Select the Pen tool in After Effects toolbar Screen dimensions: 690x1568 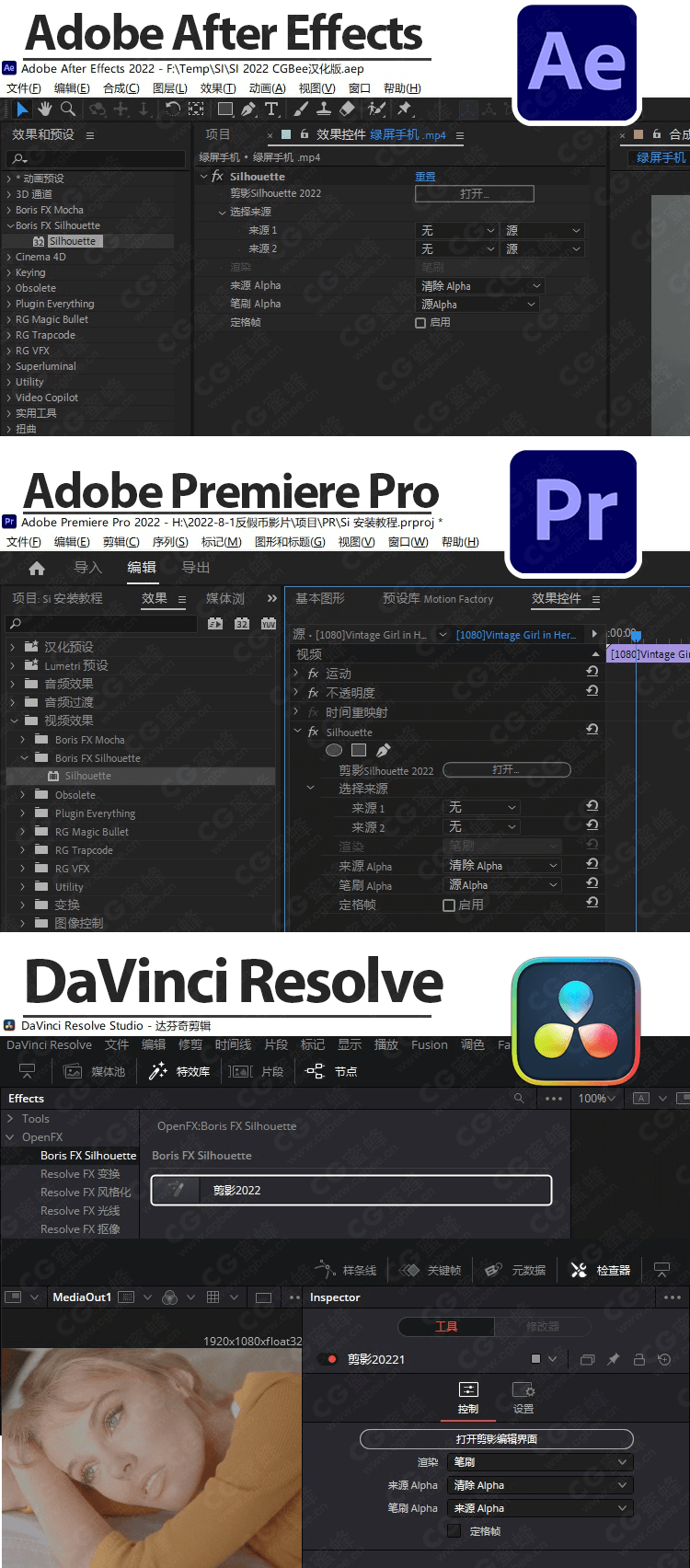(x=248, y=110)
